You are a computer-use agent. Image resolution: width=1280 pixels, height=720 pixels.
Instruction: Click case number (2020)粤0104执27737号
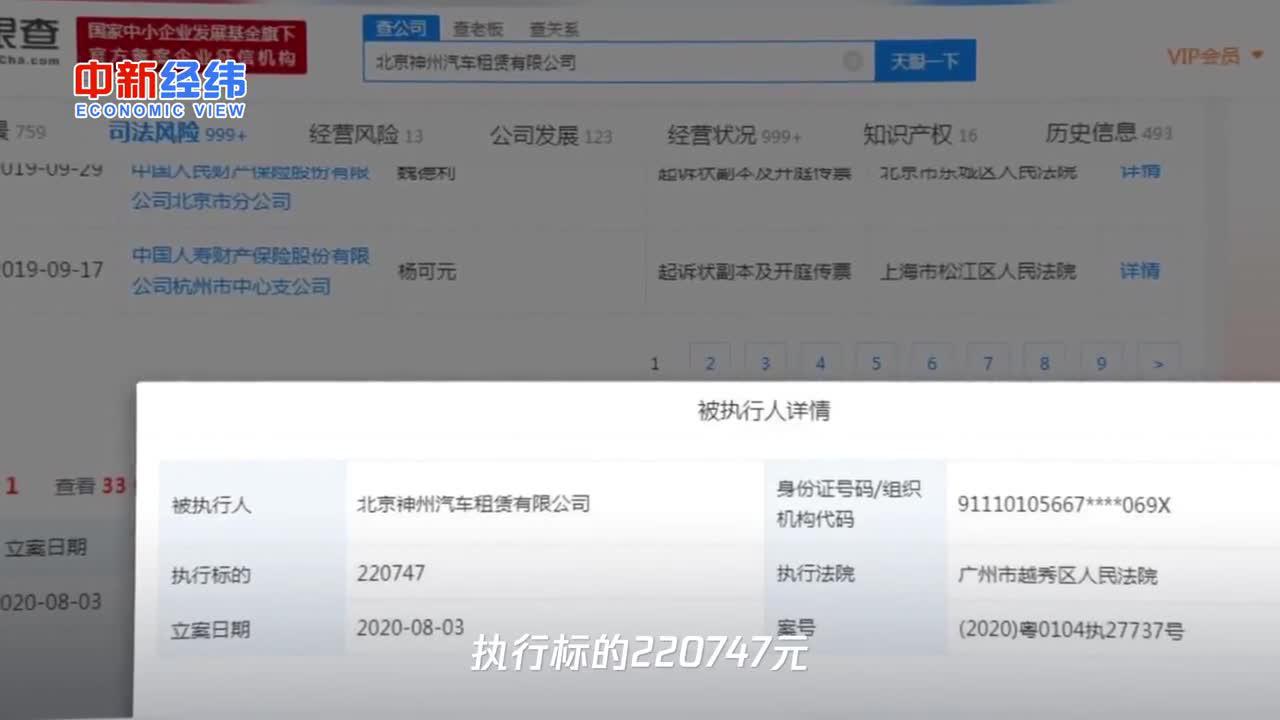(x=1071, y=631)
